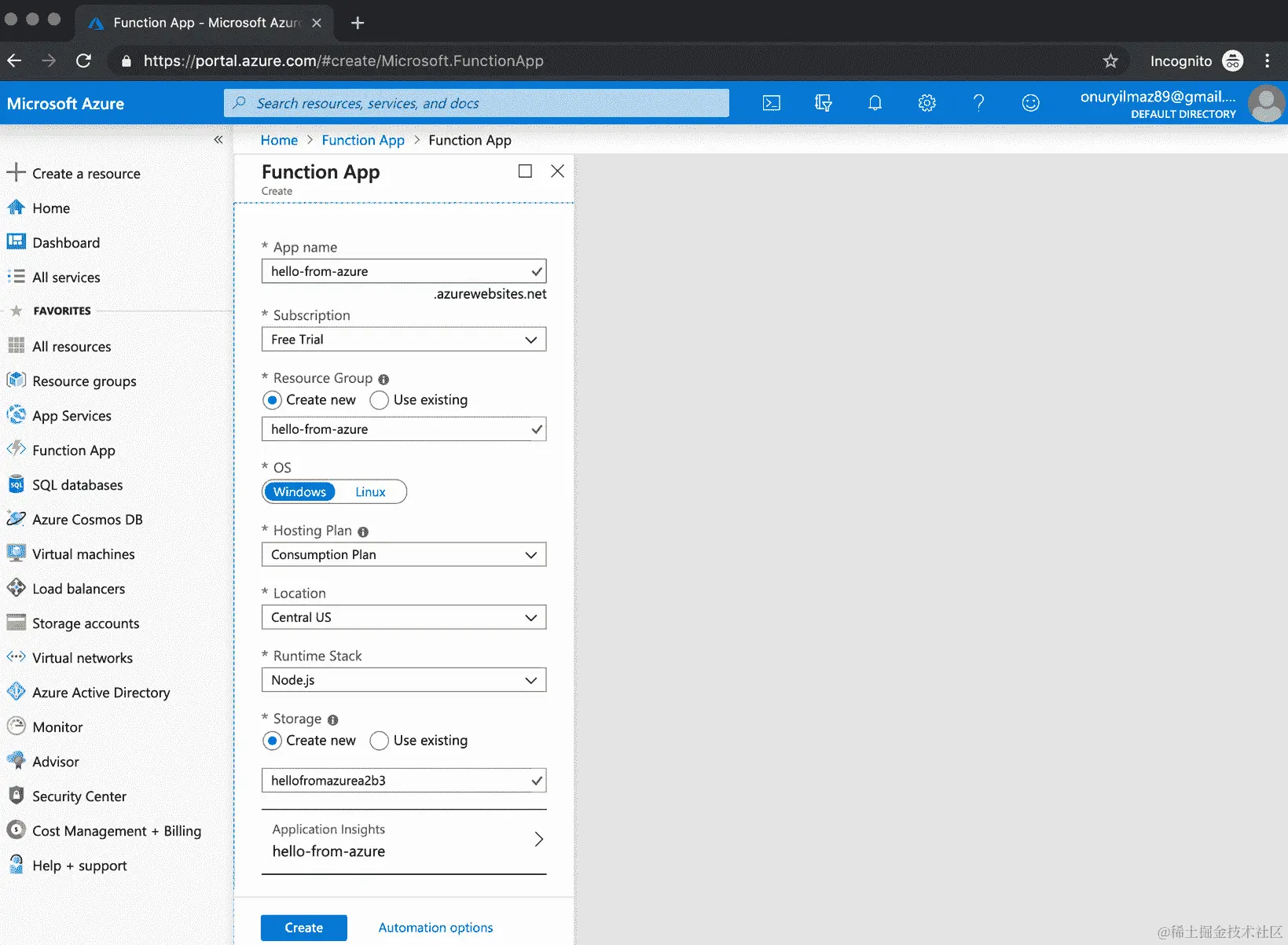The height and width of the screenshot is (945, 1288).
Task: Click the Virtual machines monitor icon
Action: (16, 553)
